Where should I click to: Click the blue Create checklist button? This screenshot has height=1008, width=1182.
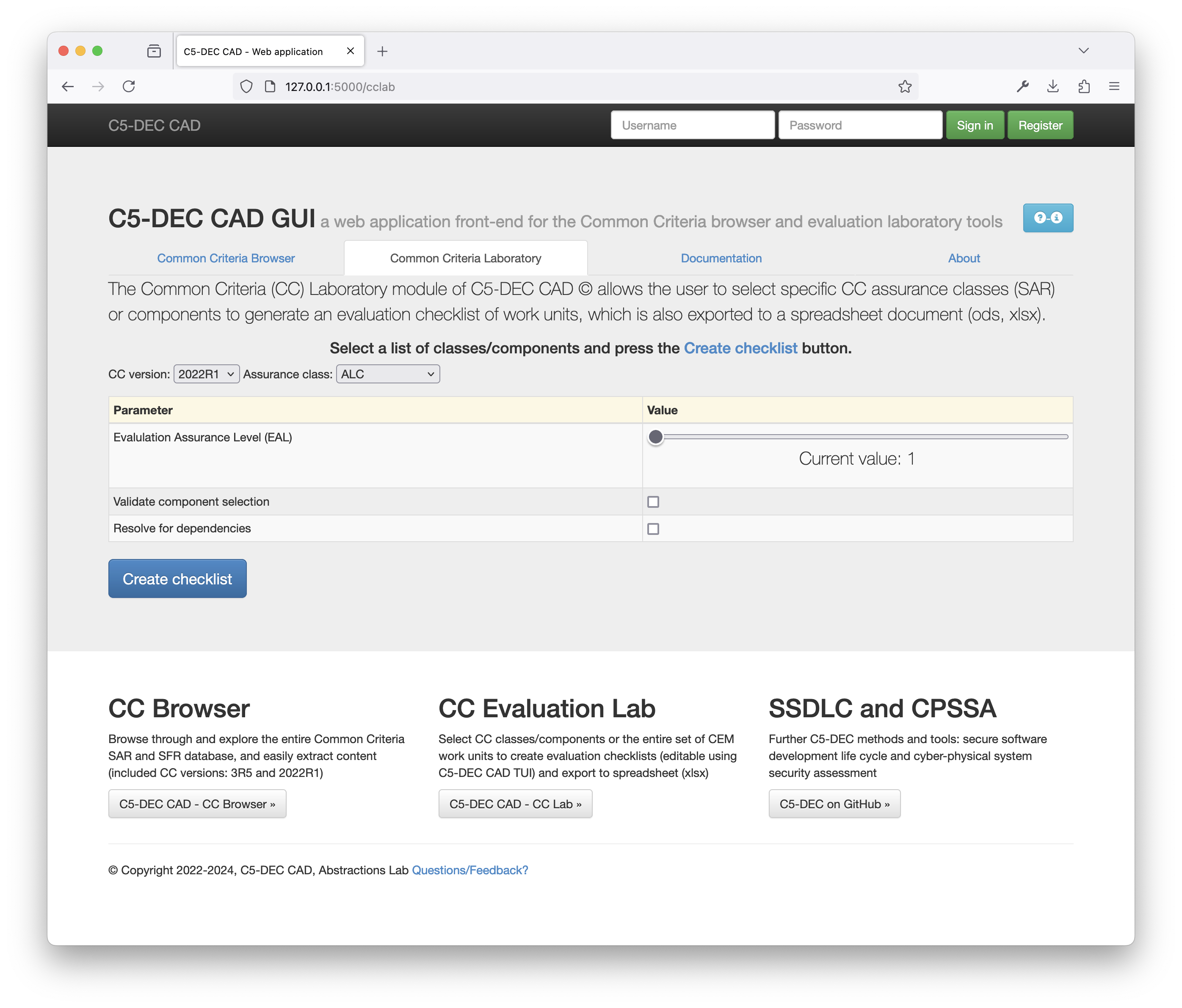177,578
